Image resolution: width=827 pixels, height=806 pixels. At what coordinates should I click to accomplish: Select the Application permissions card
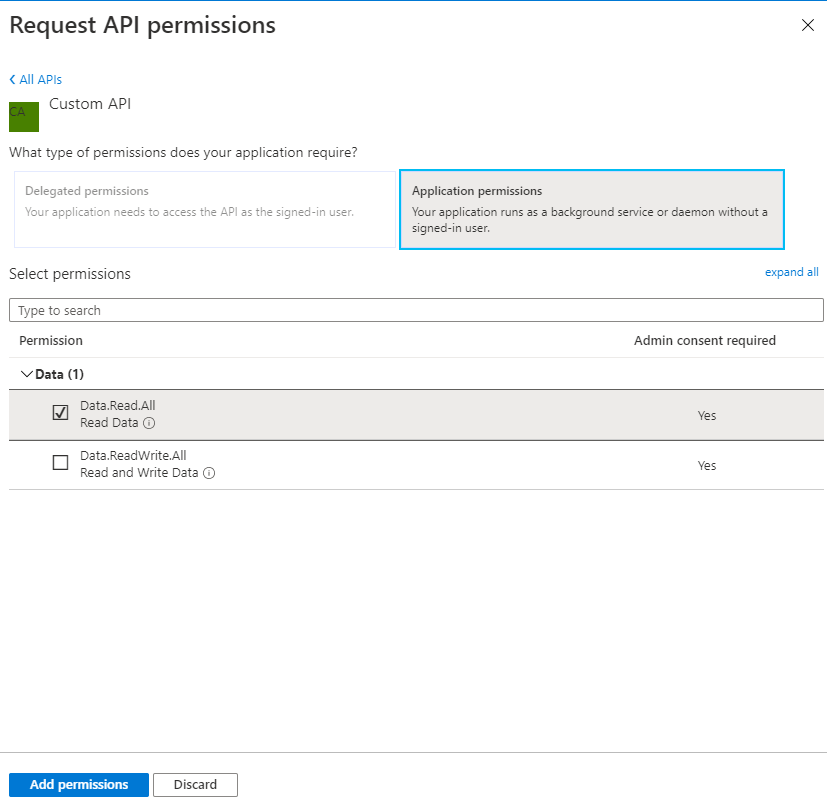tap(592, 209)
